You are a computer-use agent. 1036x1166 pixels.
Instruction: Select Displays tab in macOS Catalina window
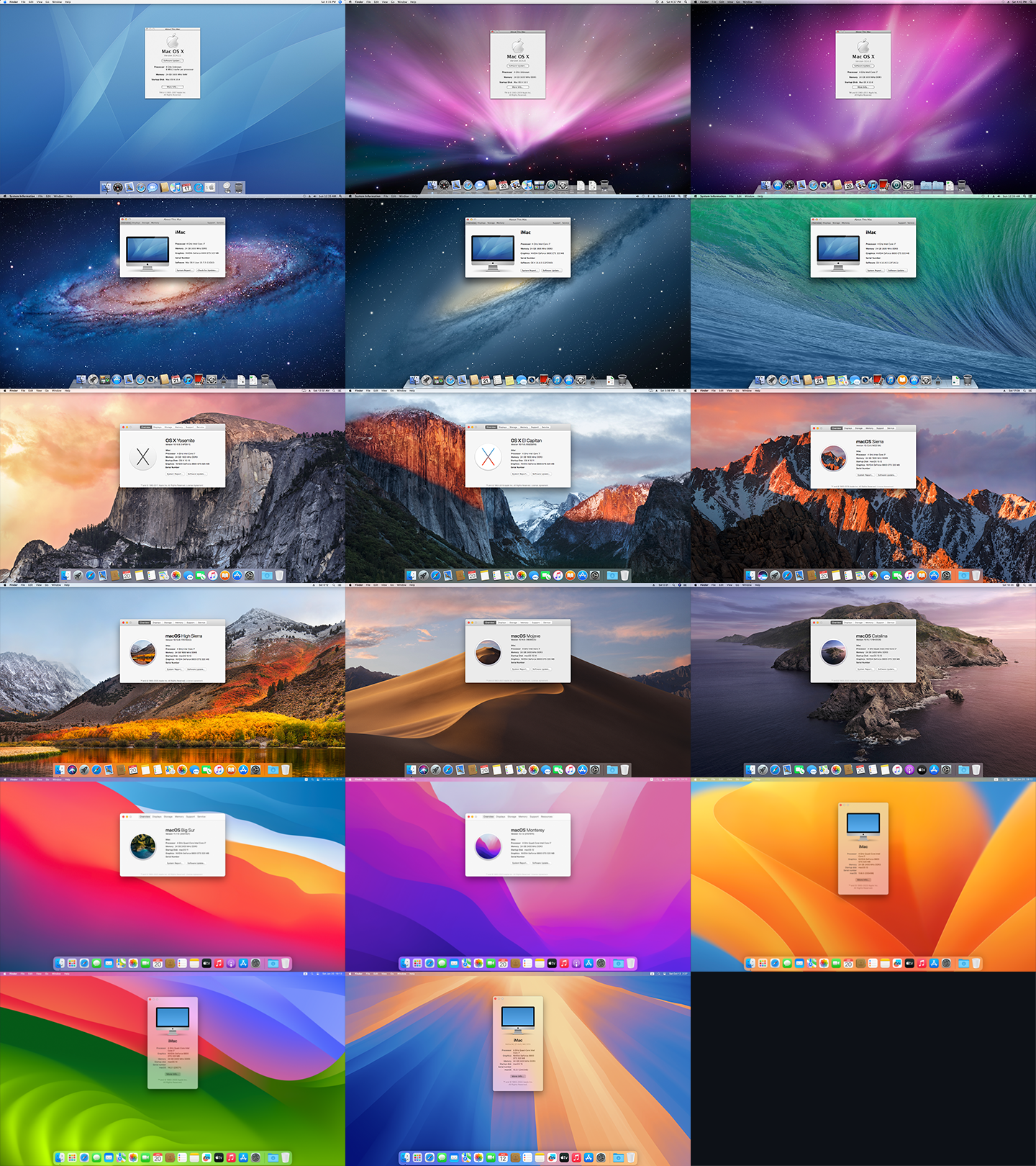(x=848, y=623)
